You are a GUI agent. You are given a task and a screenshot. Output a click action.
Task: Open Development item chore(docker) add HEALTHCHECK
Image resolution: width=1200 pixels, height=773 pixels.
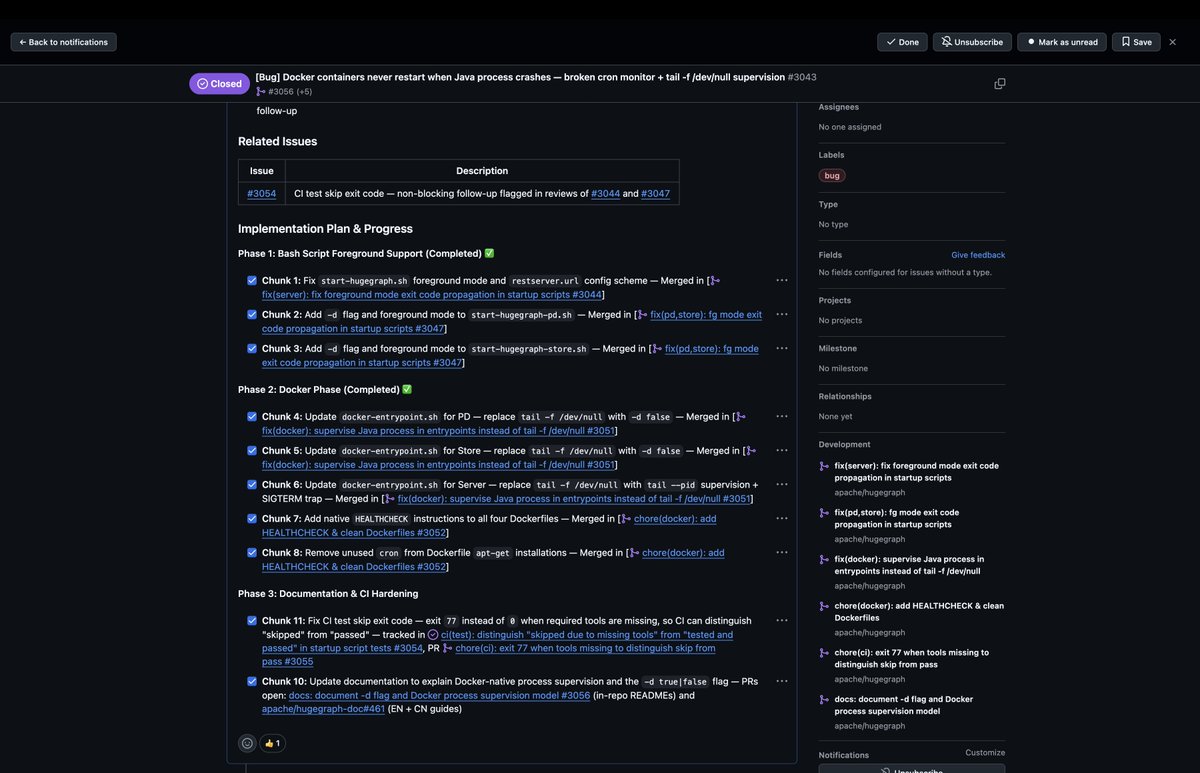(919, 612)
